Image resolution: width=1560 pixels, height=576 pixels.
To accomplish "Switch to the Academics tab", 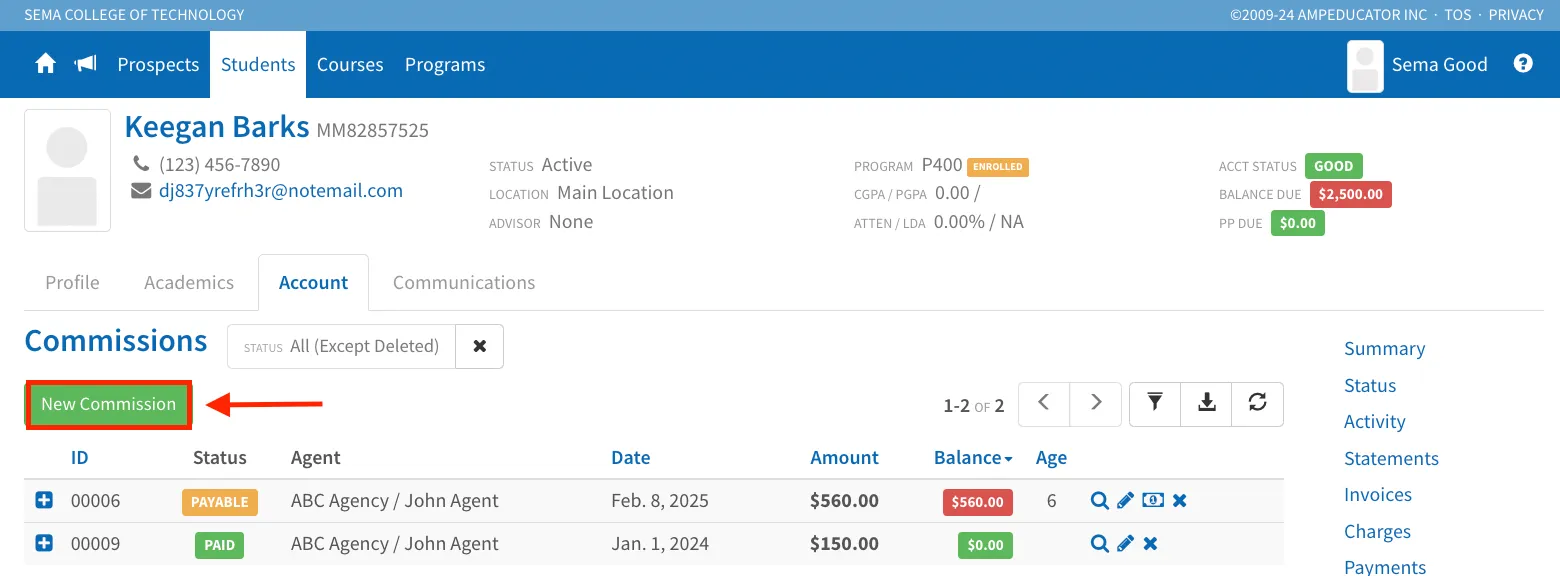I will 189,283.
